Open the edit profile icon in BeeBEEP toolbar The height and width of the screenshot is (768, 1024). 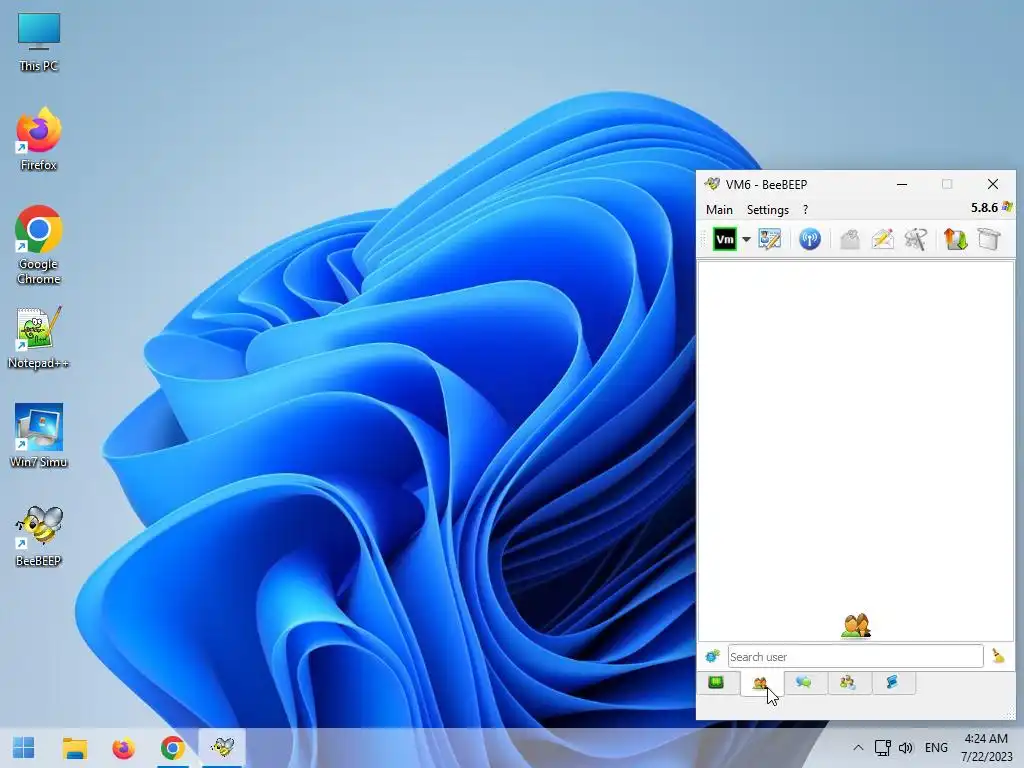[770, 239]
